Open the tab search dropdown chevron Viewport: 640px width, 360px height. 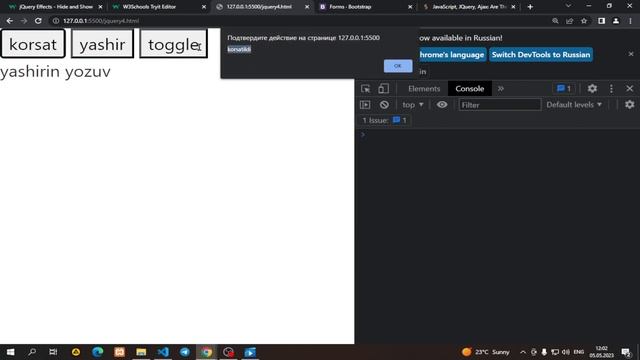(568, 6)
